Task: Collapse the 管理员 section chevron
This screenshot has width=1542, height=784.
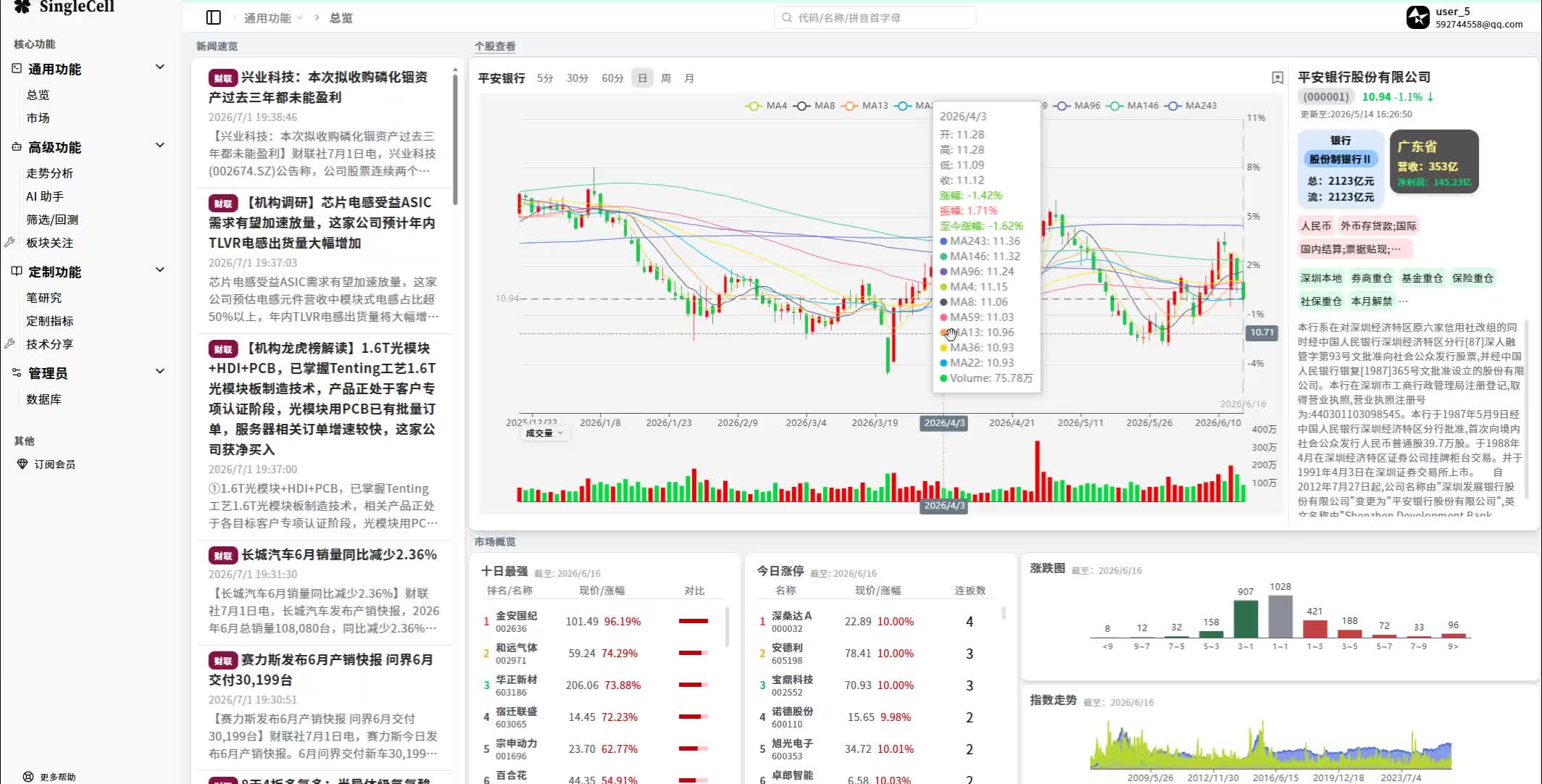Action: [160, 371]
